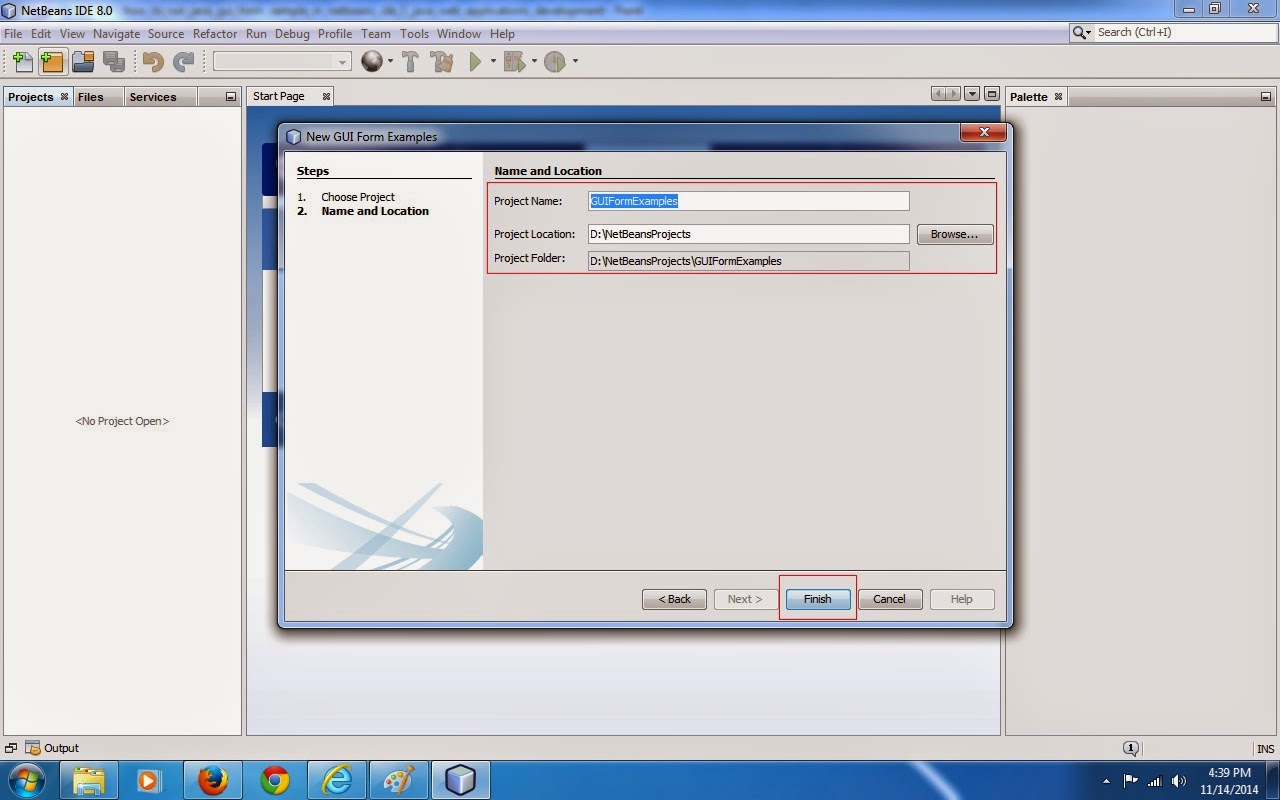Minimize the Palette window group
Image resolution: width=1280 pixels, height=800 pixels.
pos(1264,97)
